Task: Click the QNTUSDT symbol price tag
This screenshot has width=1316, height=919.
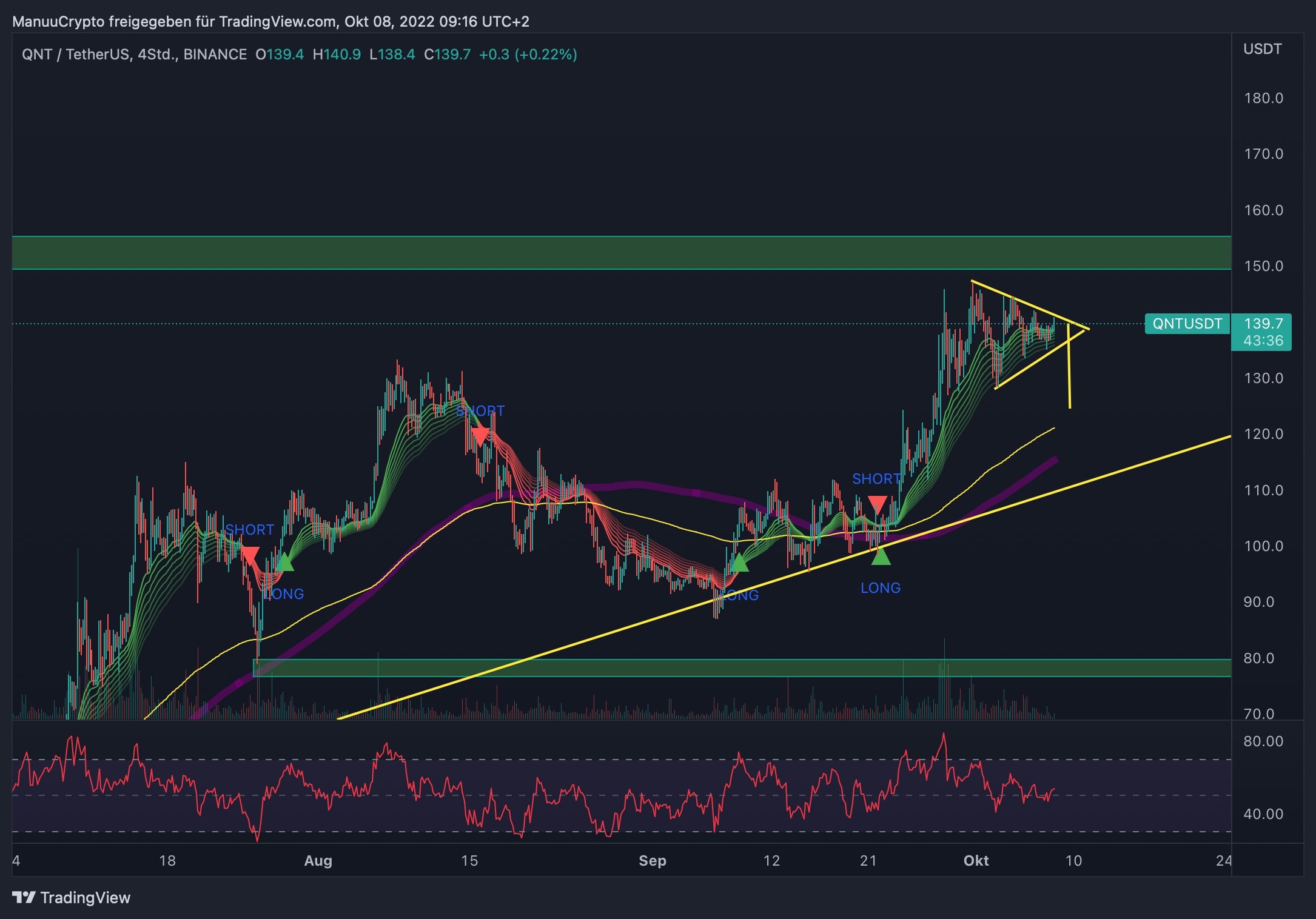Action: click(x=1186, y=324)
